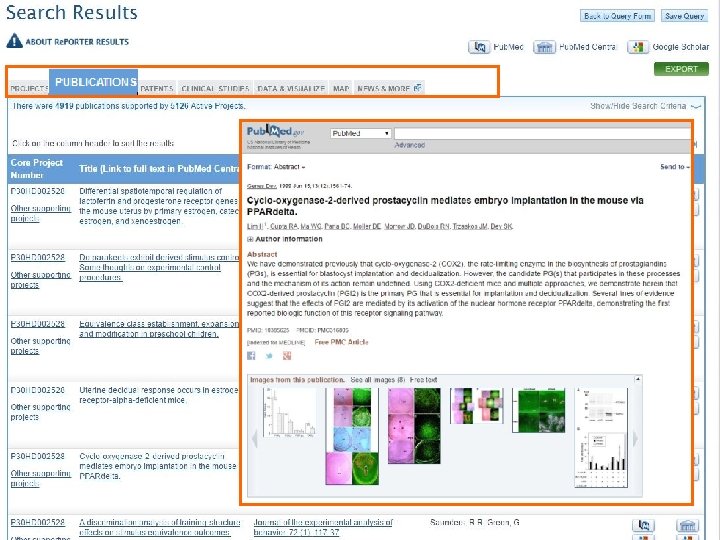Open the Send to dropdown
720x540 pixels.
675,167
